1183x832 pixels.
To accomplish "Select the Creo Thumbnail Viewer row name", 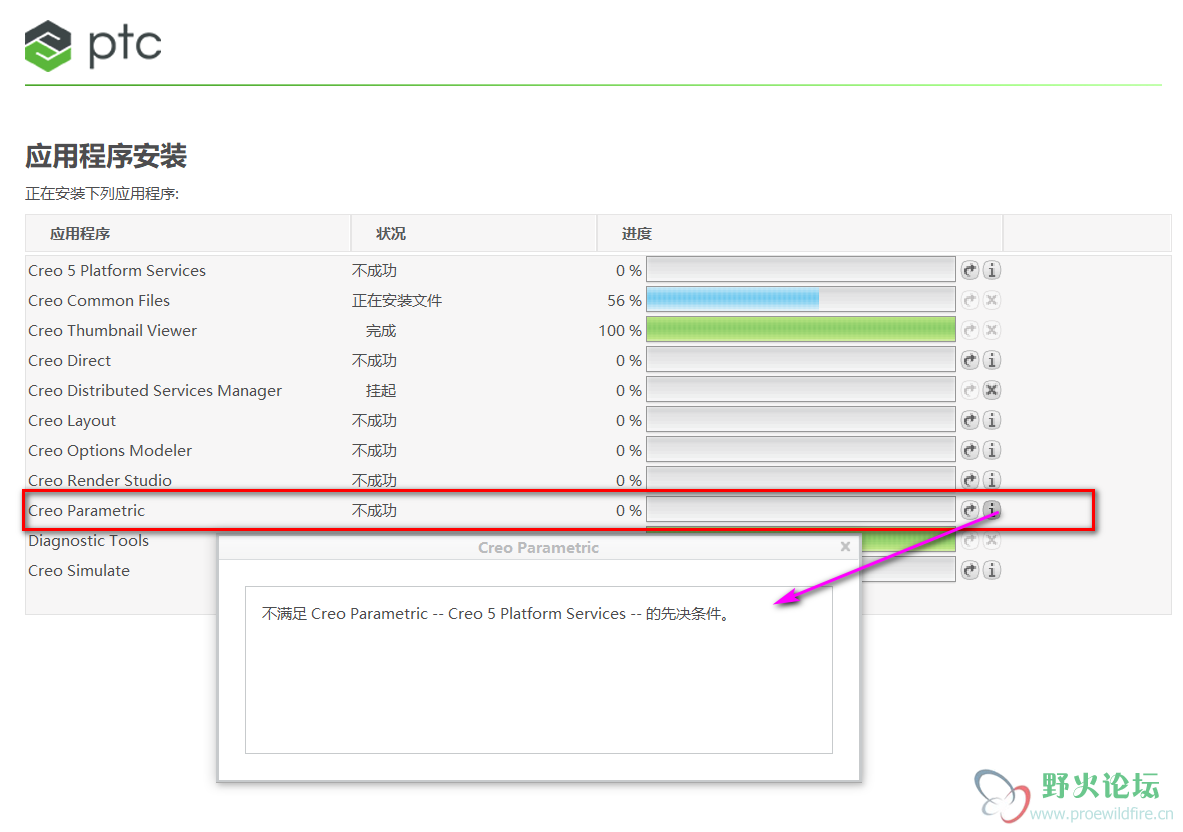I will [x=112, y=330].
